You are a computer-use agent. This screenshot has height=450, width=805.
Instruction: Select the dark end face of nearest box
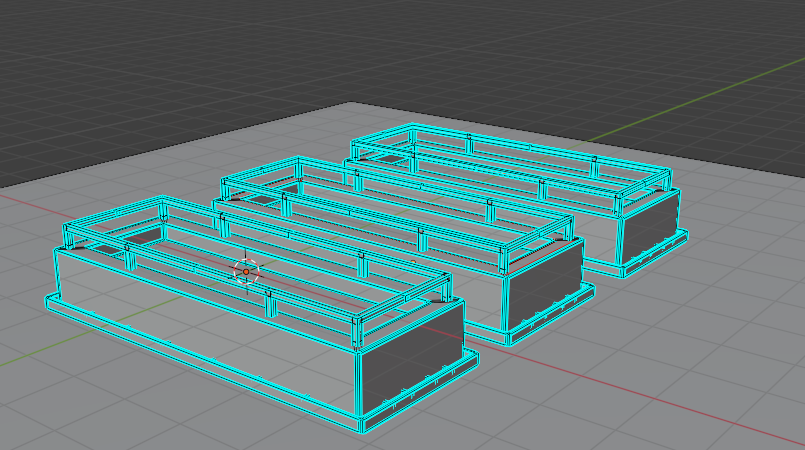(412, 362)
